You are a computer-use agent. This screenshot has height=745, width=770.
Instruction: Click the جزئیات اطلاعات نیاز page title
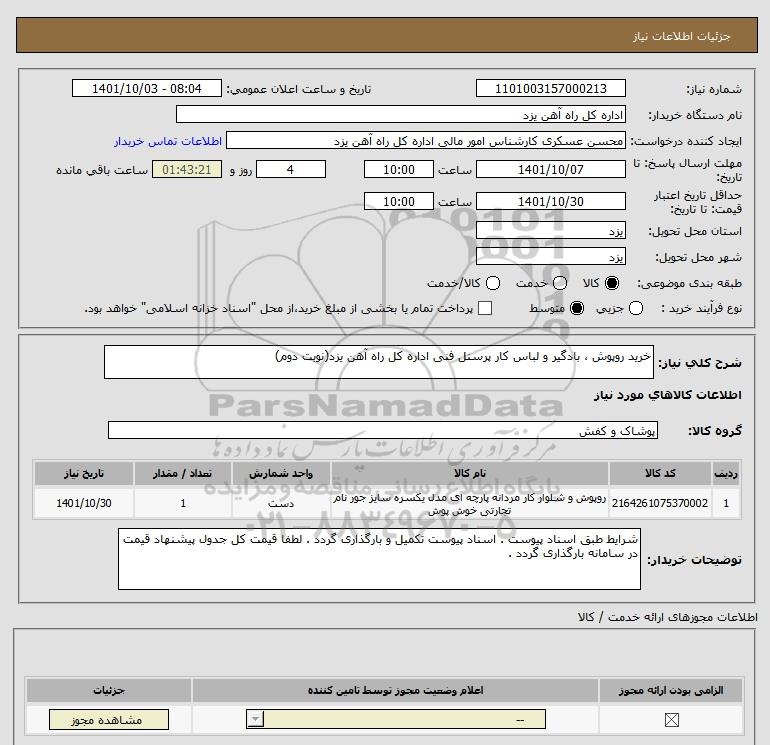click(682, 36)
